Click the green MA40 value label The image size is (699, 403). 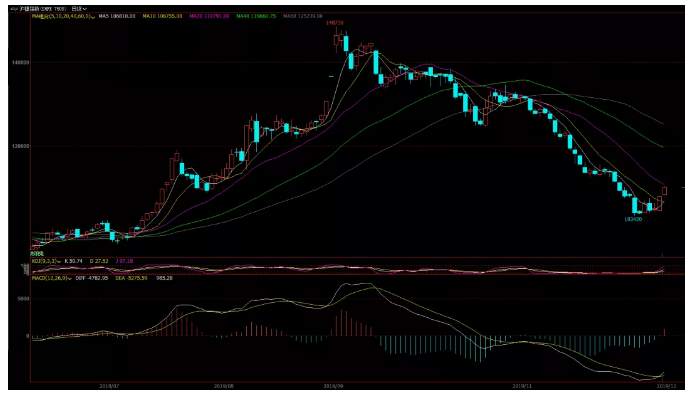coord(256,16)
